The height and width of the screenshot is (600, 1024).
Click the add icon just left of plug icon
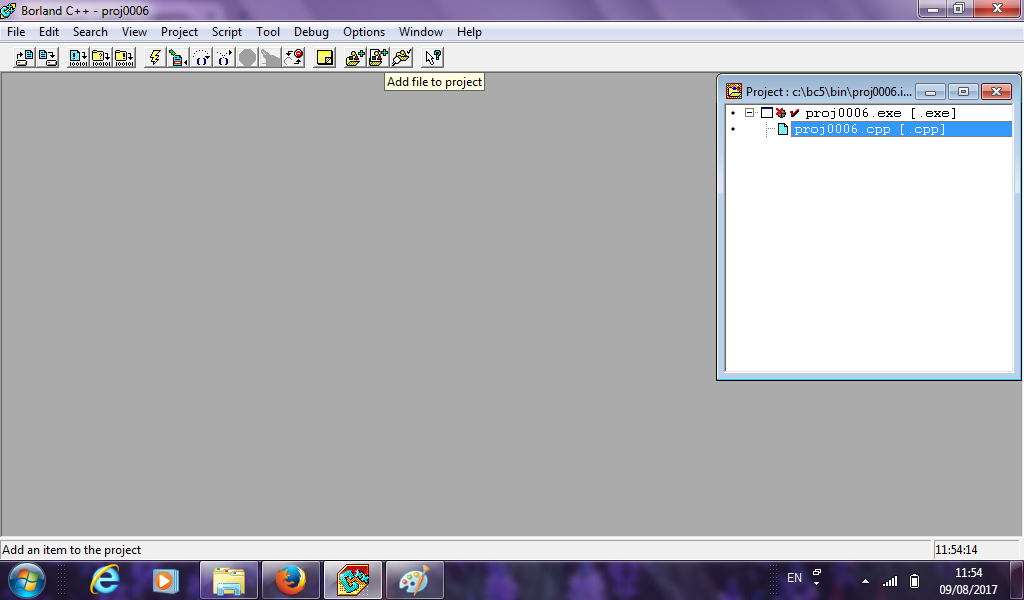click(378, 57)
